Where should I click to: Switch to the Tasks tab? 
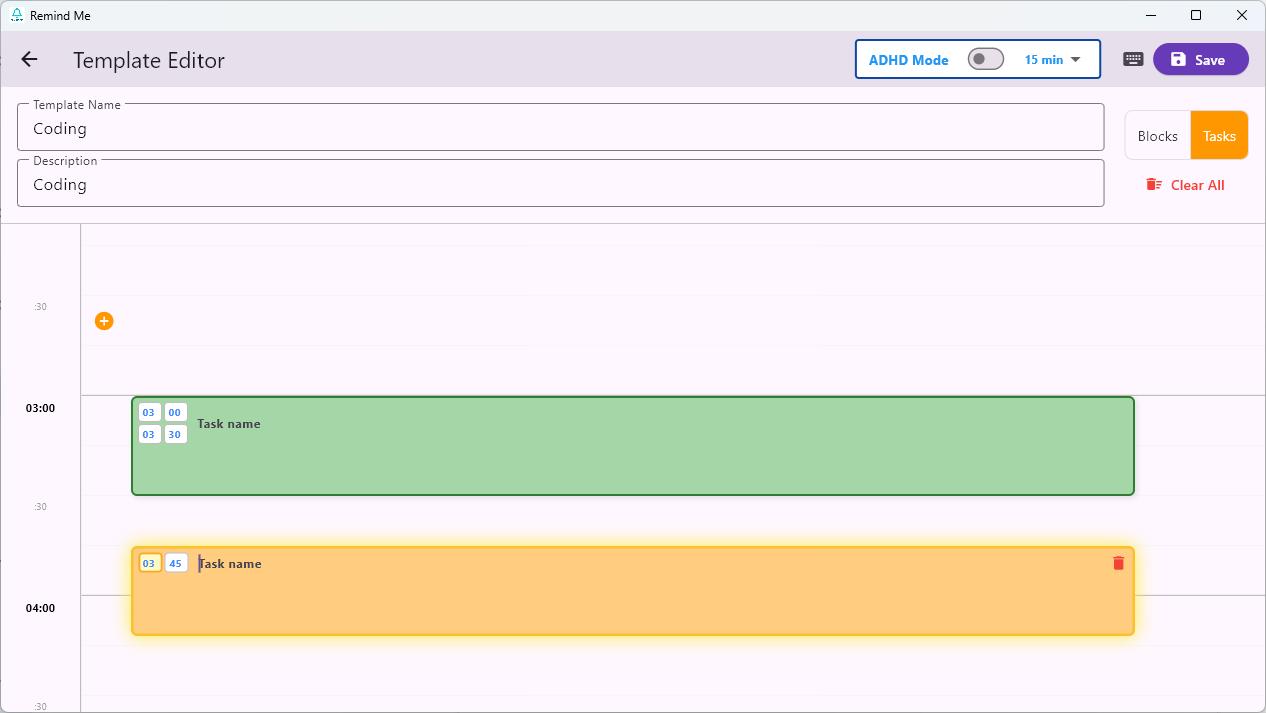[x=1219, y=136]
